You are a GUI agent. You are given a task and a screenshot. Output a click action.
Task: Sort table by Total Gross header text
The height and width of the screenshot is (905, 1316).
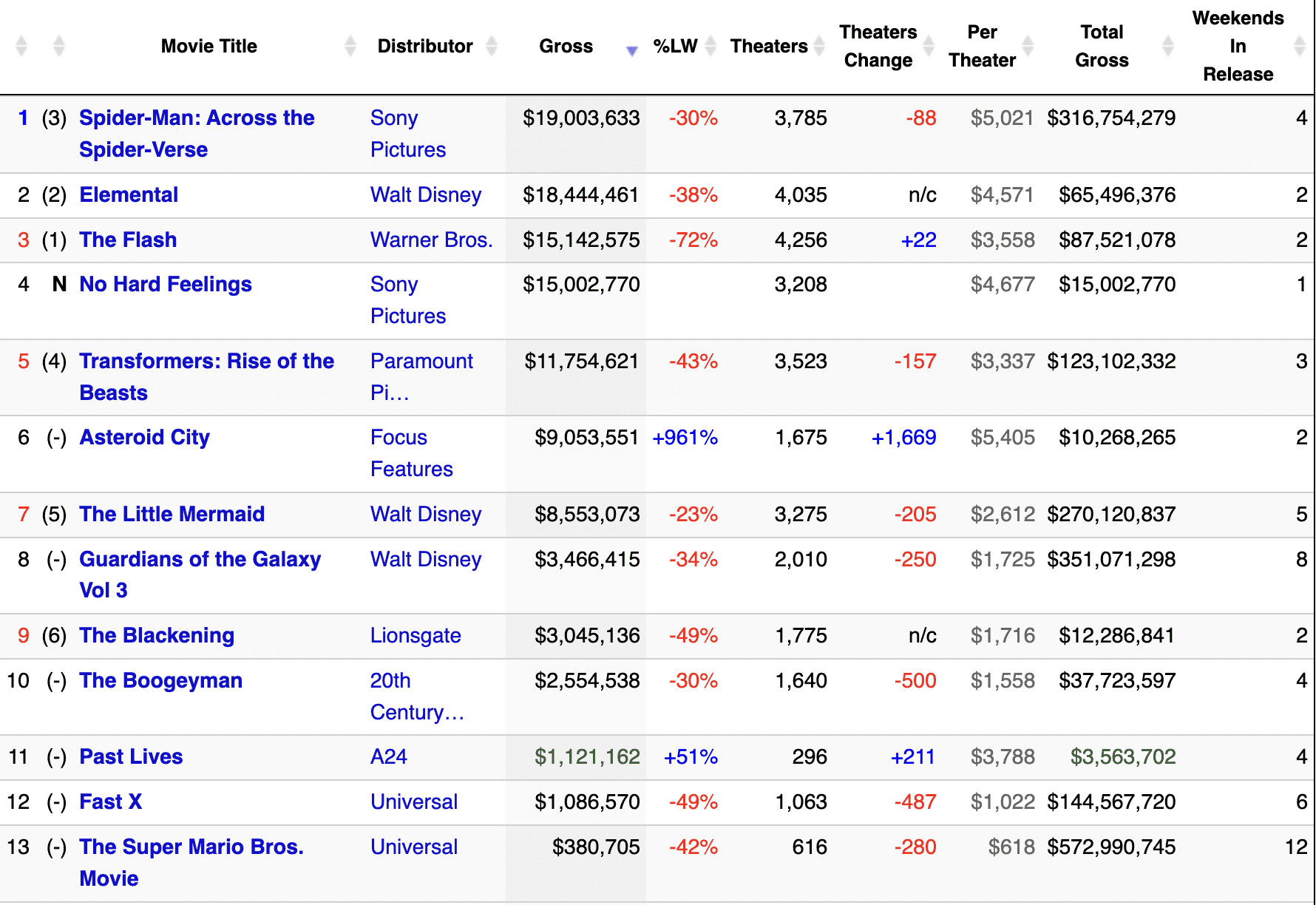coord(1102,46)
